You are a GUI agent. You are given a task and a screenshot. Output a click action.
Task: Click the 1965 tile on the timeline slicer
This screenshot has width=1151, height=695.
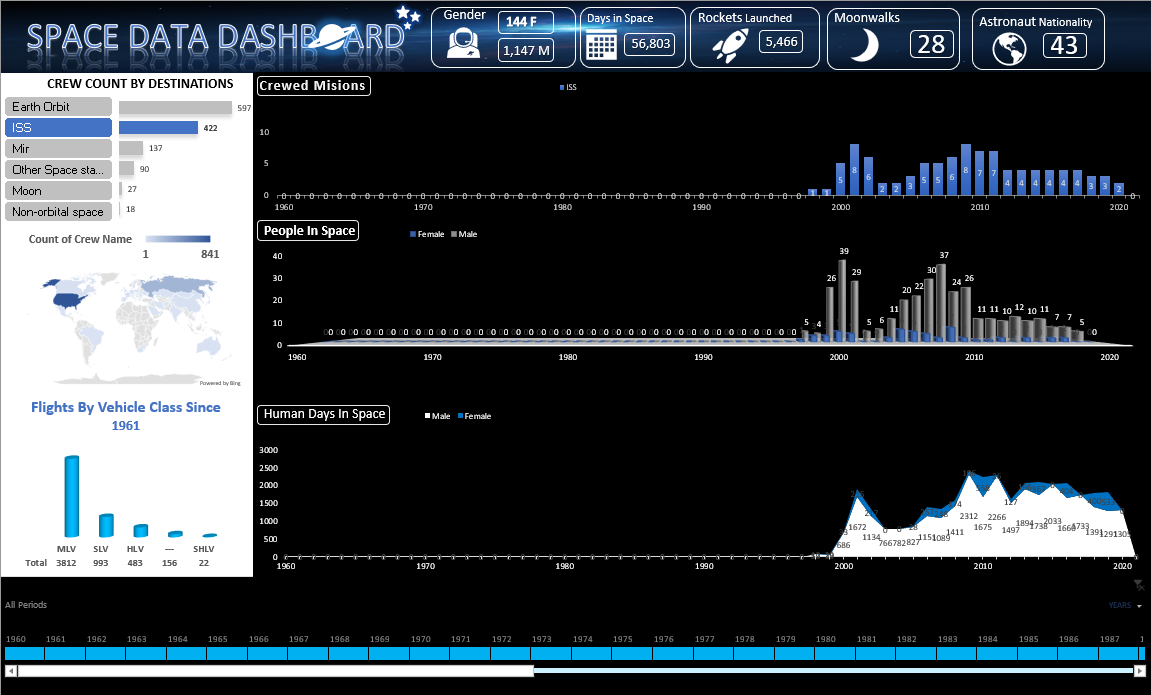point(226,653)
